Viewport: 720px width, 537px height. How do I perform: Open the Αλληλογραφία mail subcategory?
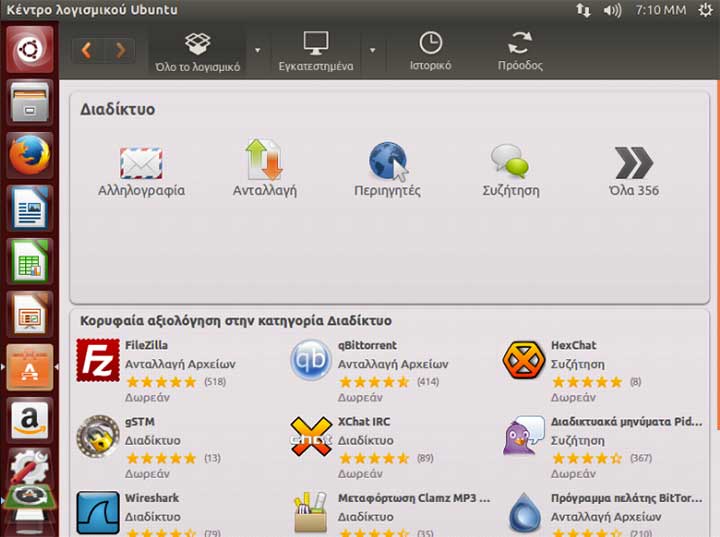tap(141, 171)
